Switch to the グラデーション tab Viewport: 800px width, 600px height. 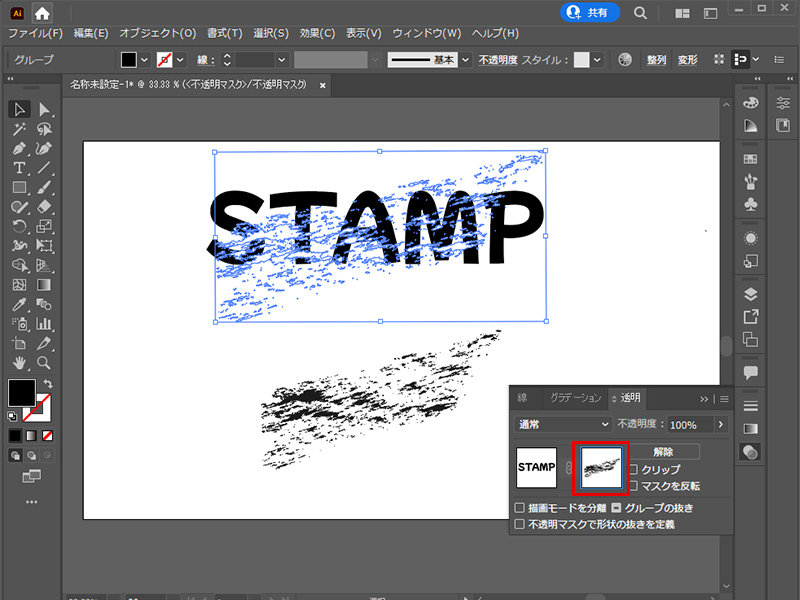(x=575, y=398)
